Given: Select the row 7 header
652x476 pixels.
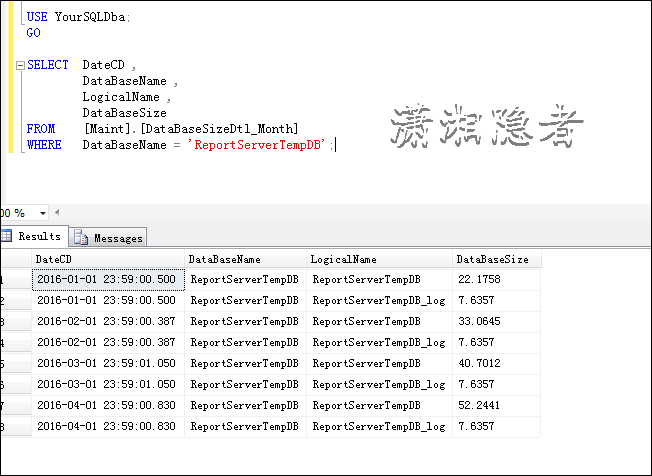Looking at the screenshot, I should pos(16,405).
